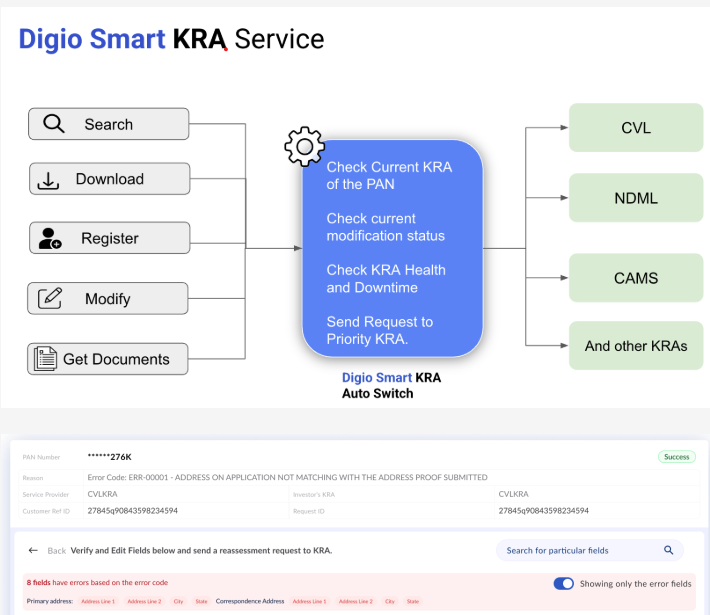
Task: Click the Download tray icon
Action: (49, 180)
